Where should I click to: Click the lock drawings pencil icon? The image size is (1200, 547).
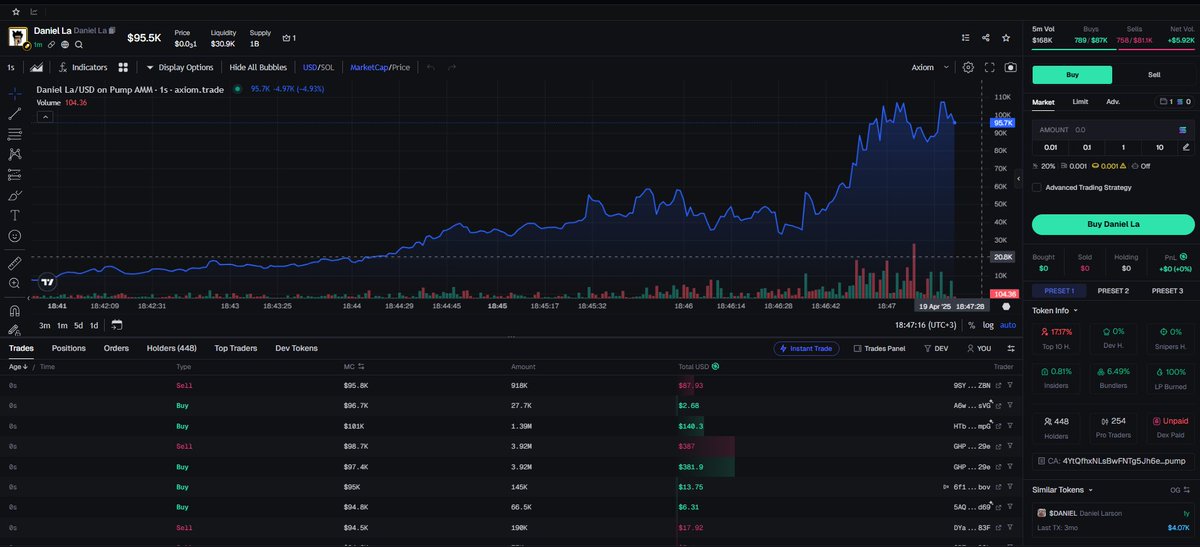15,329
